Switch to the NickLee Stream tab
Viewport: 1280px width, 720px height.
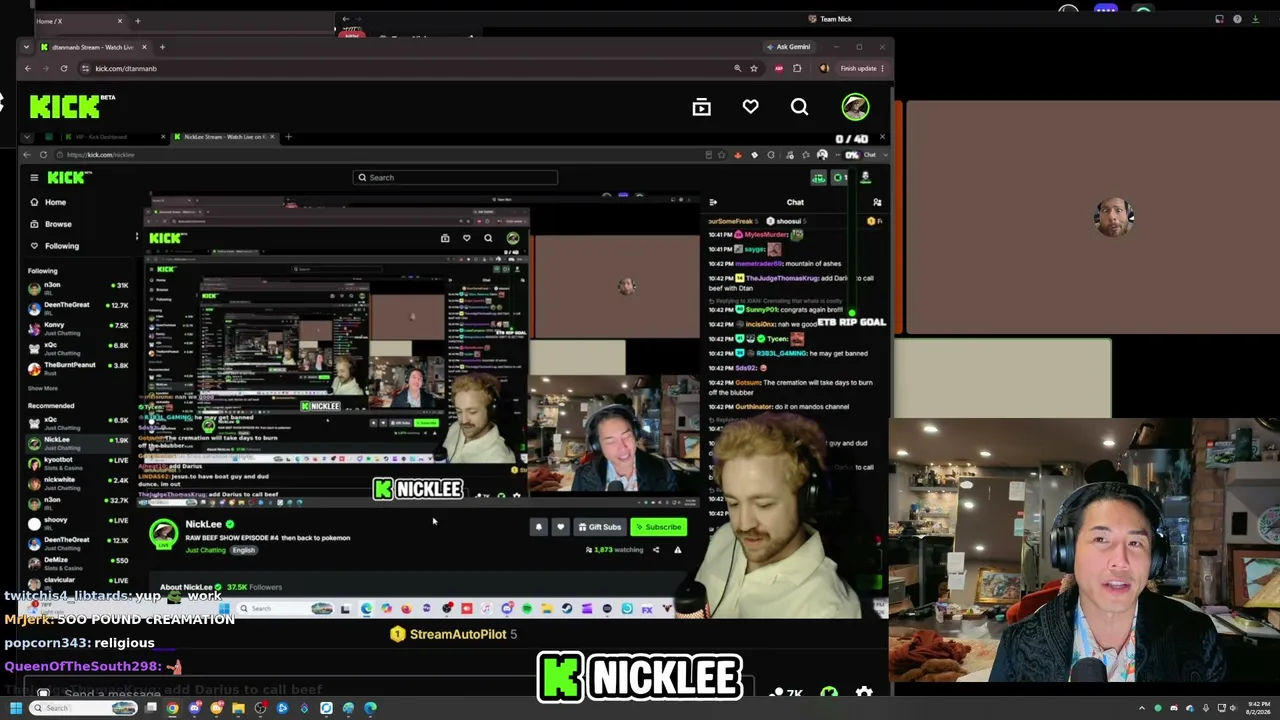(224, 137)
